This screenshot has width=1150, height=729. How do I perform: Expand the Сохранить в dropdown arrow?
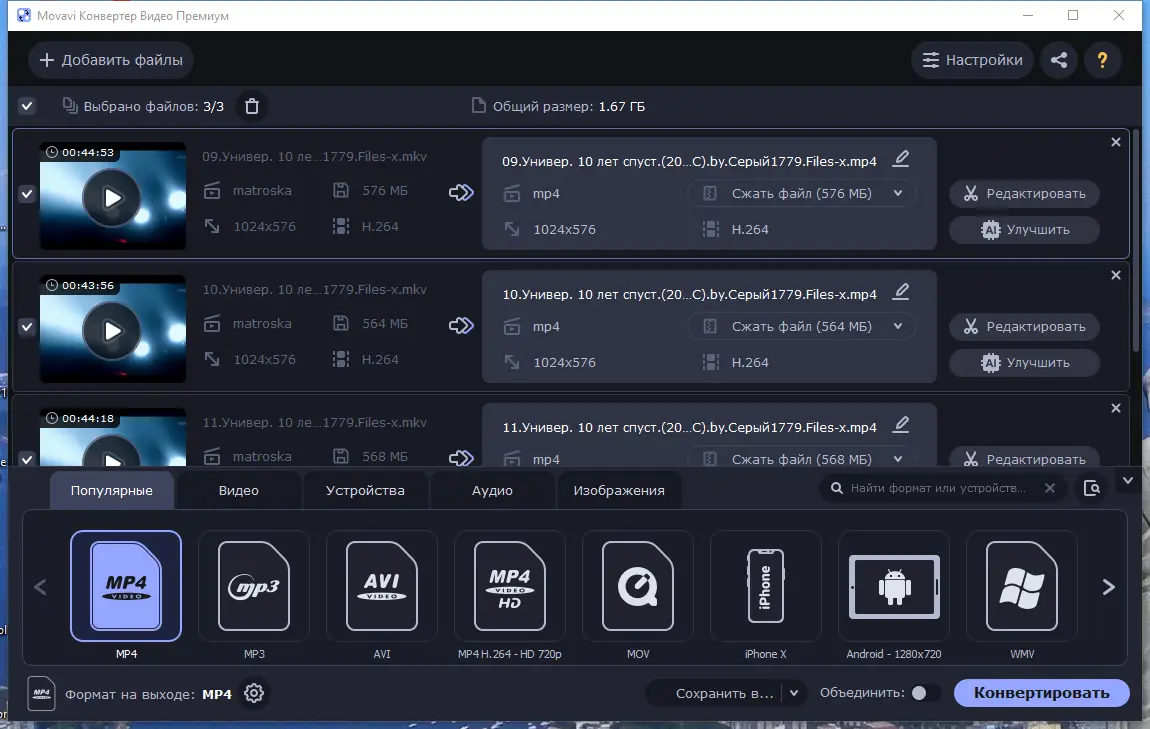[x=794, y=693]
